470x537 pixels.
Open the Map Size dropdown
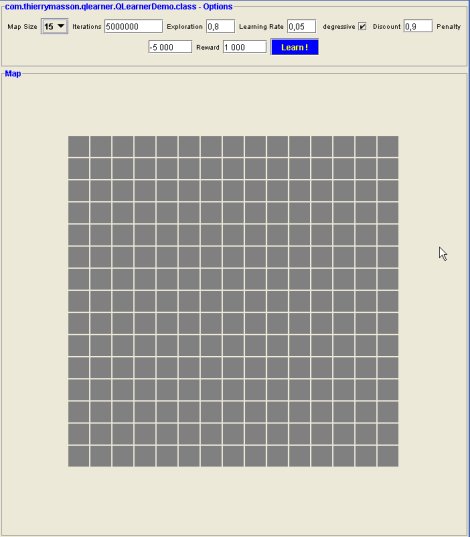coord(54,26)
